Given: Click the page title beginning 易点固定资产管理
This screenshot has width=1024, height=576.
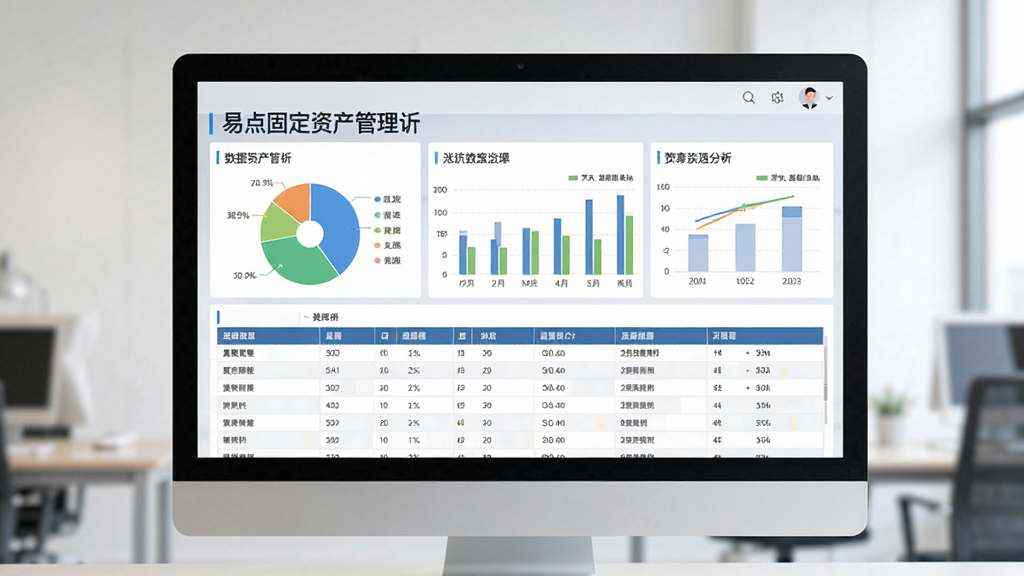Looking at the screenshot, I should coord(321,123).
